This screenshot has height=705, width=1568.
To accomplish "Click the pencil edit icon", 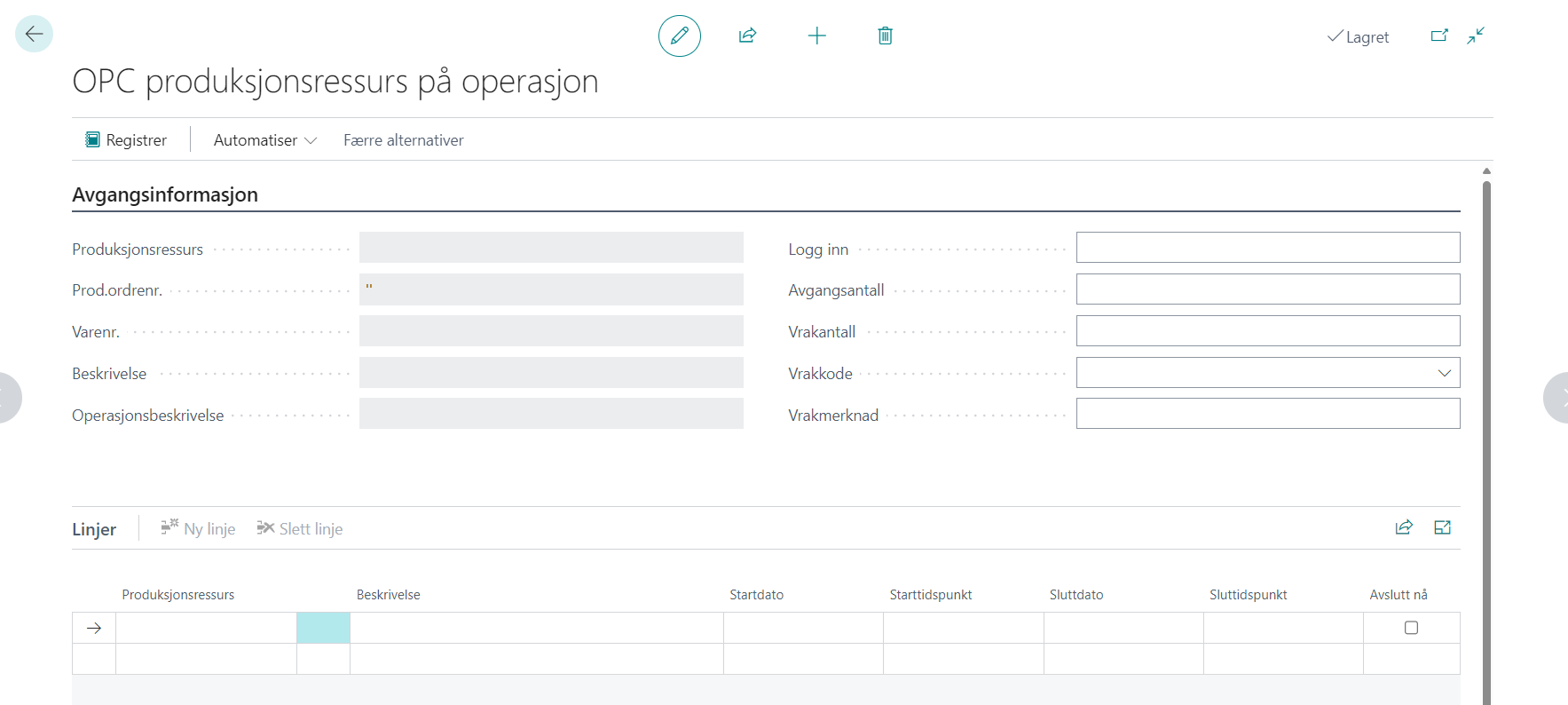I will [679, 36].
